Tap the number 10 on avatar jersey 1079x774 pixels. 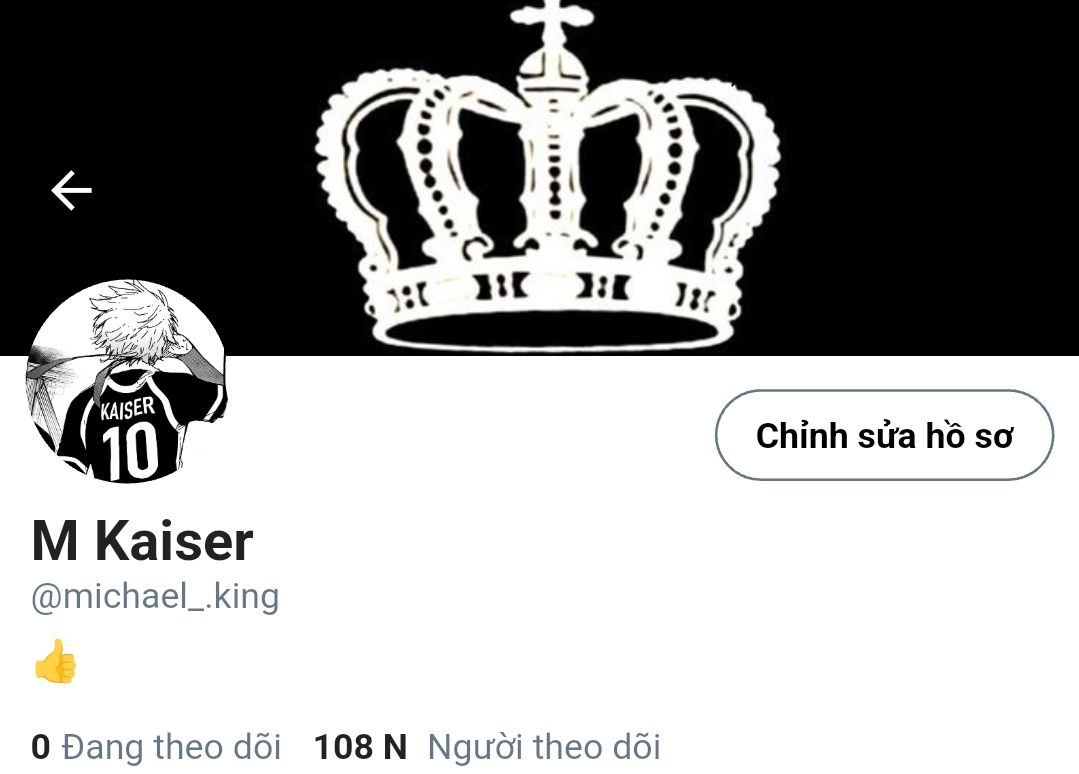tap(131, 451)
